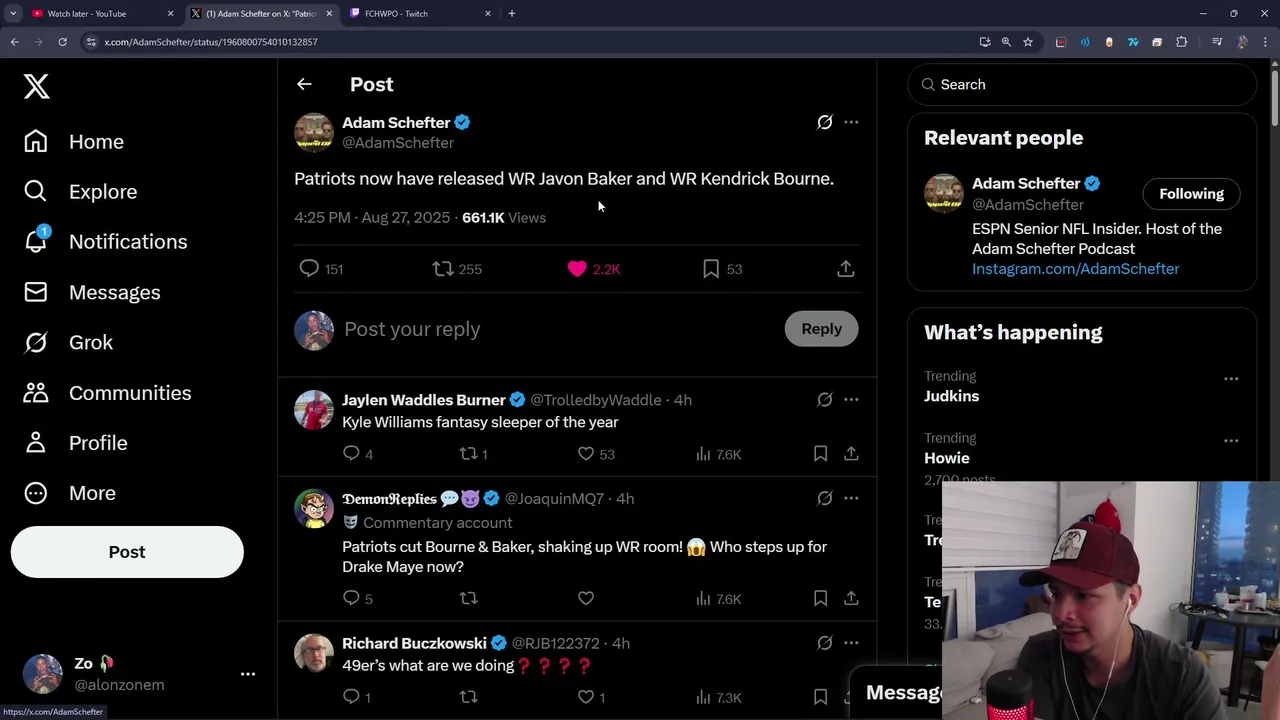Open account menu dots beside Zo

coord(248,674)
